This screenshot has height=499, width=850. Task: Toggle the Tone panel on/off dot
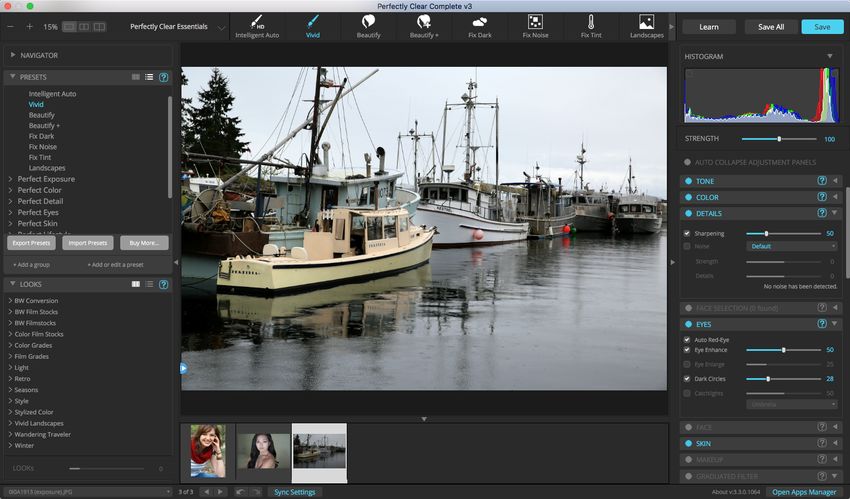click(688, 181)
